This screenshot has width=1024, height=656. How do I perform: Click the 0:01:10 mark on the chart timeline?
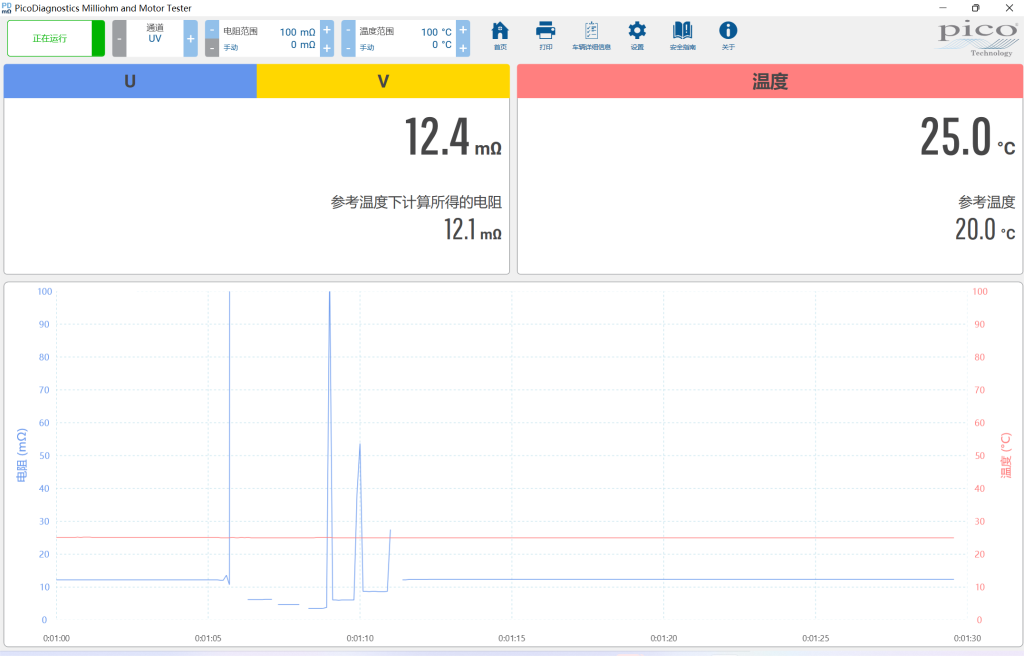360,638
